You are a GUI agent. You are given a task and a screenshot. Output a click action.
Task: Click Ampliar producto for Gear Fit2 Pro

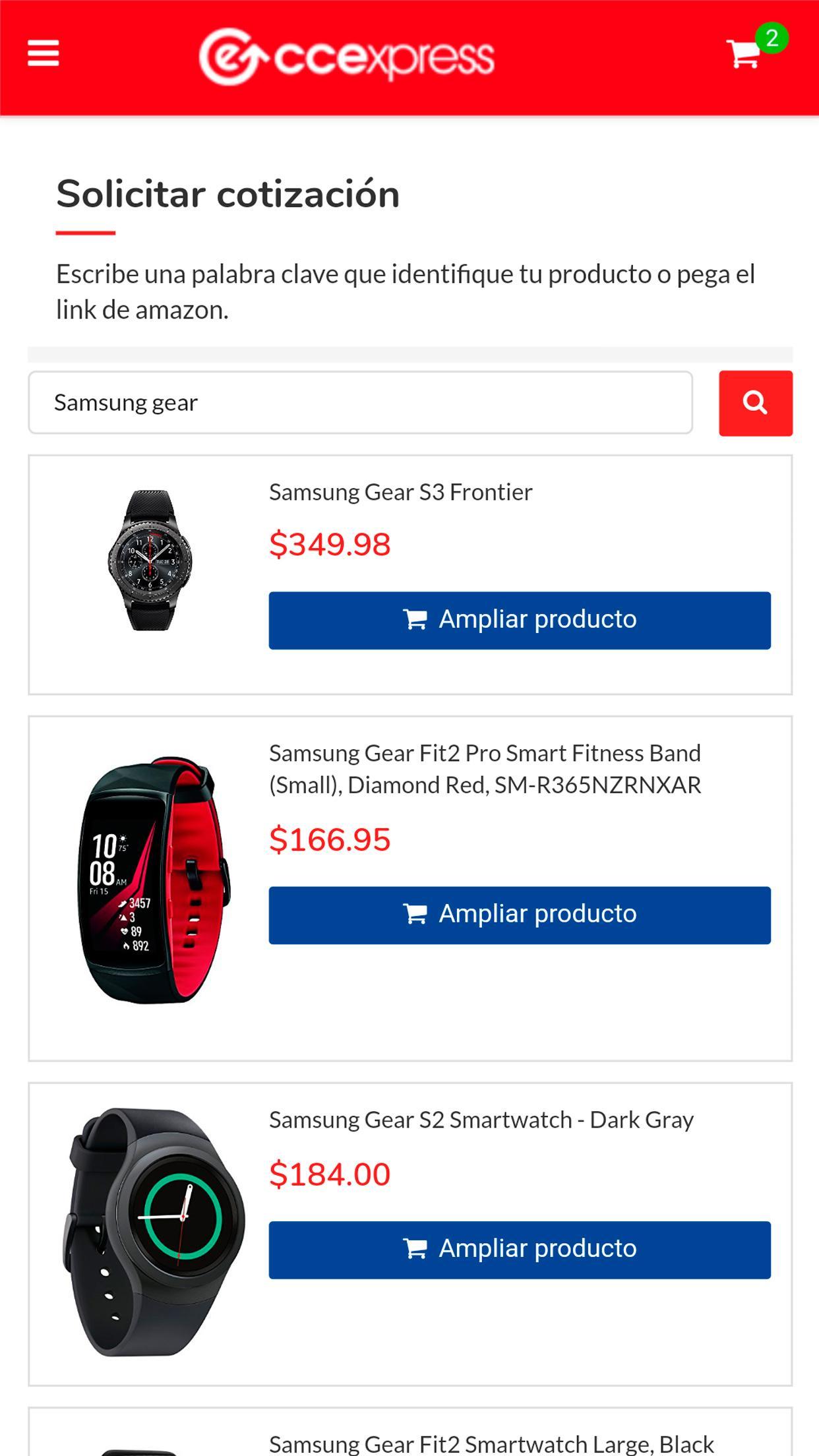520,915
